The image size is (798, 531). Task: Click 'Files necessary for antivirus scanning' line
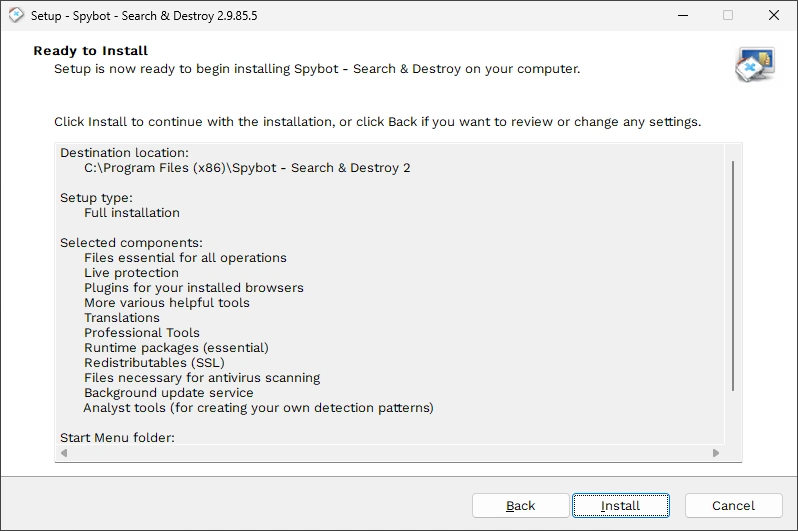click(202, 378)
